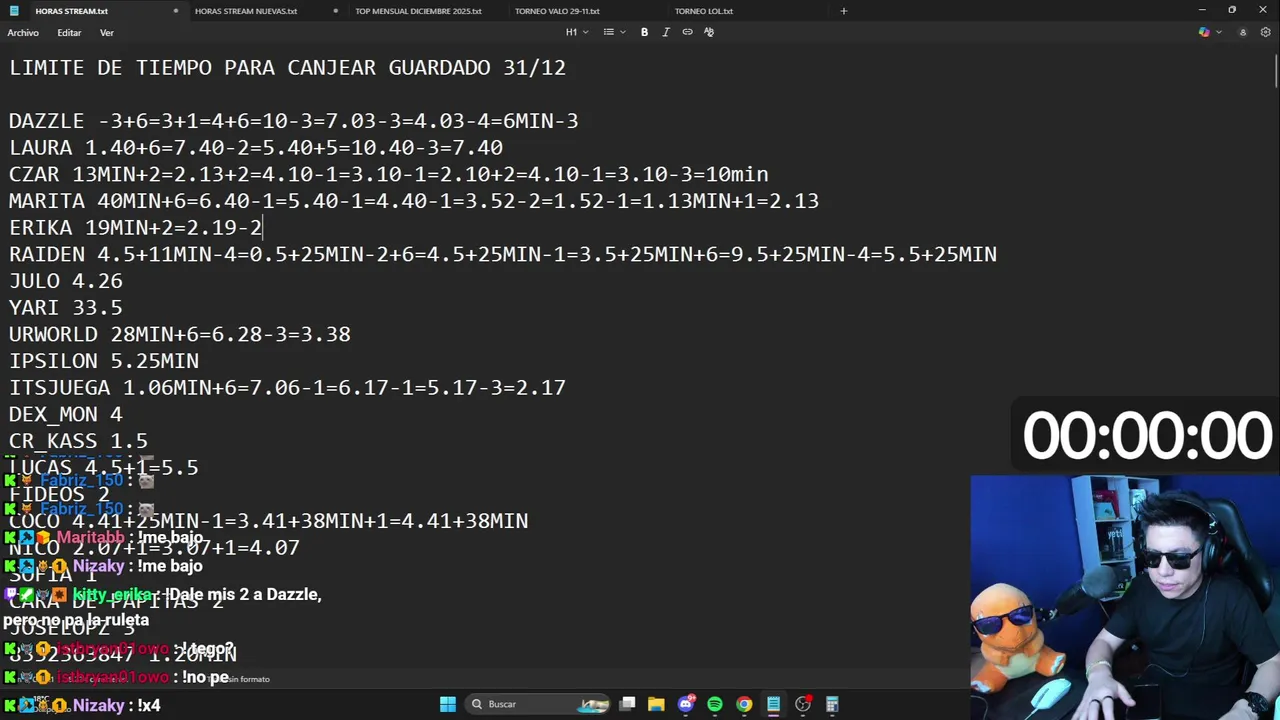Image resolution: width=1280 pixels, height=720 pixels.
Task: Click the YARI 33.5 line
Action: pyautogui.click(x=66, y=308)
